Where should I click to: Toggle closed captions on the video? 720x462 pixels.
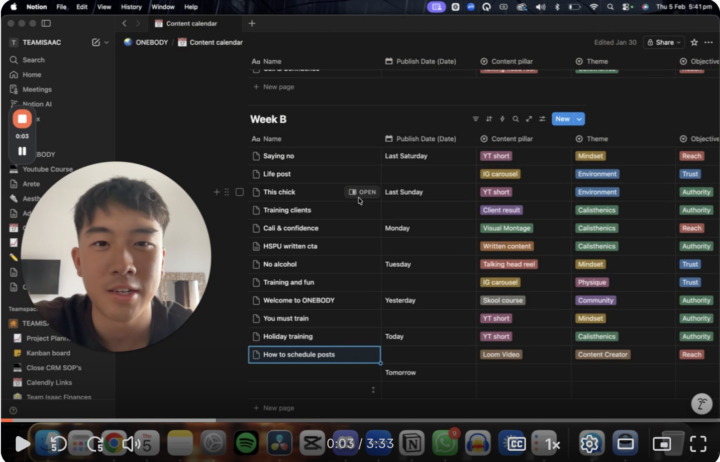click(x=516, y=443)
